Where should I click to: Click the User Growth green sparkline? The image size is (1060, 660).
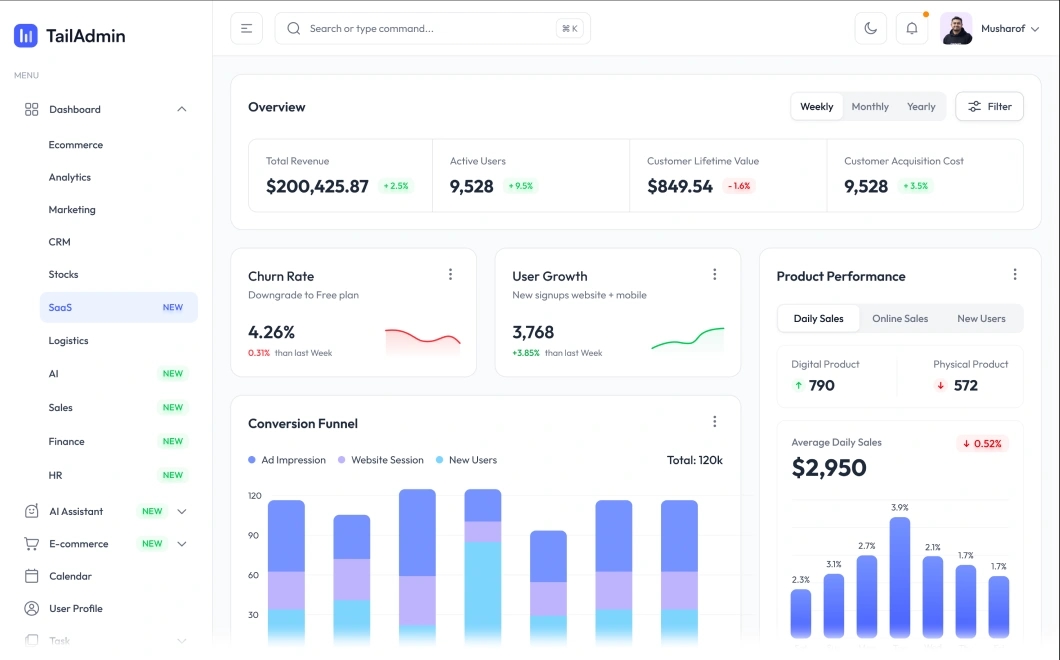[688, 338]
